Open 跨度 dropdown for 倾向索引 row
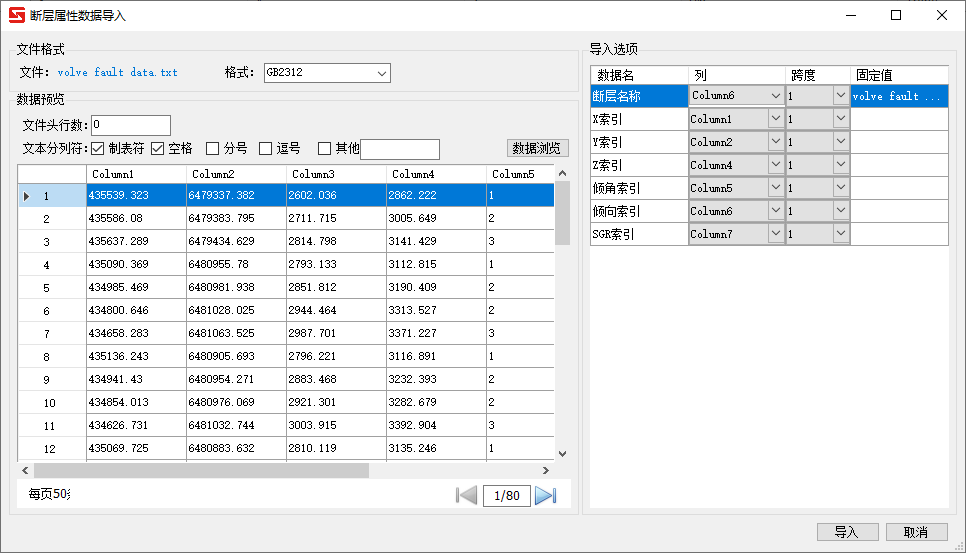Viewport: 966px width, 553px height. [841, 211]
